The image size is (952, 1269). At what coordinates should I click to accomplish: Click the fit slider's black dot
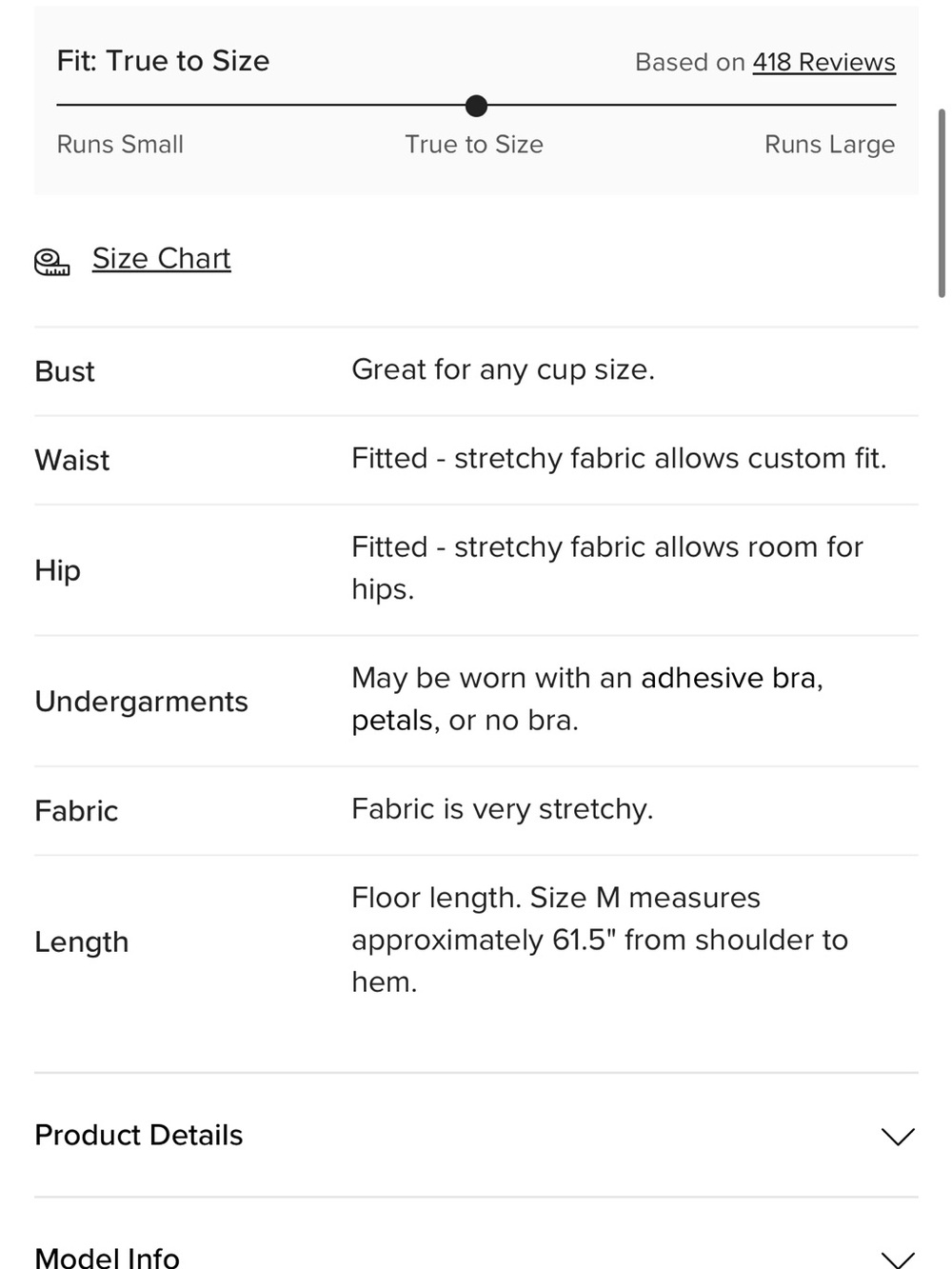(x=476, y=106)
